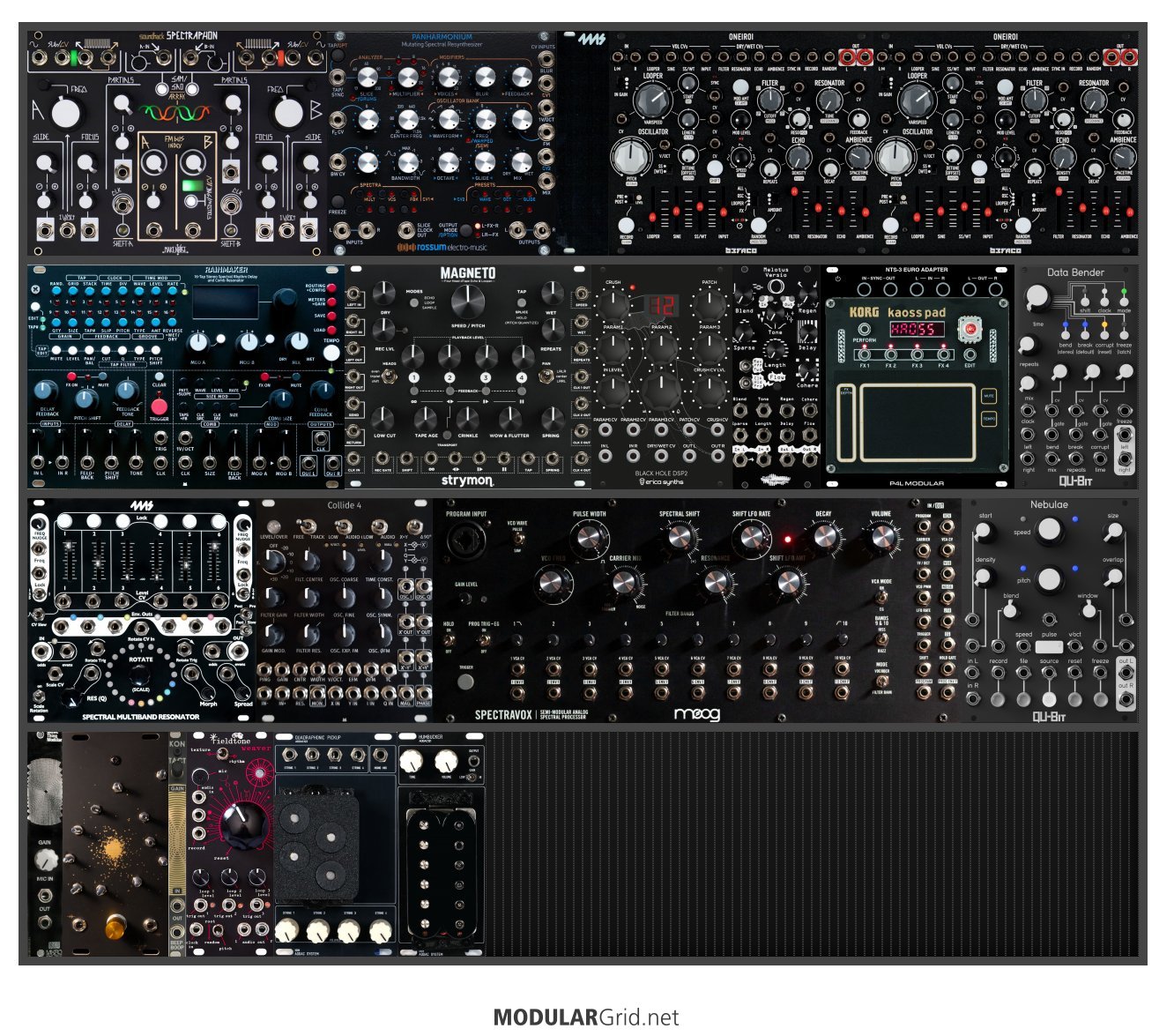This screenshot has height=1036, width=1174.
Task: Click the MAGNETO title text
Action: click(x=467, y=273)
